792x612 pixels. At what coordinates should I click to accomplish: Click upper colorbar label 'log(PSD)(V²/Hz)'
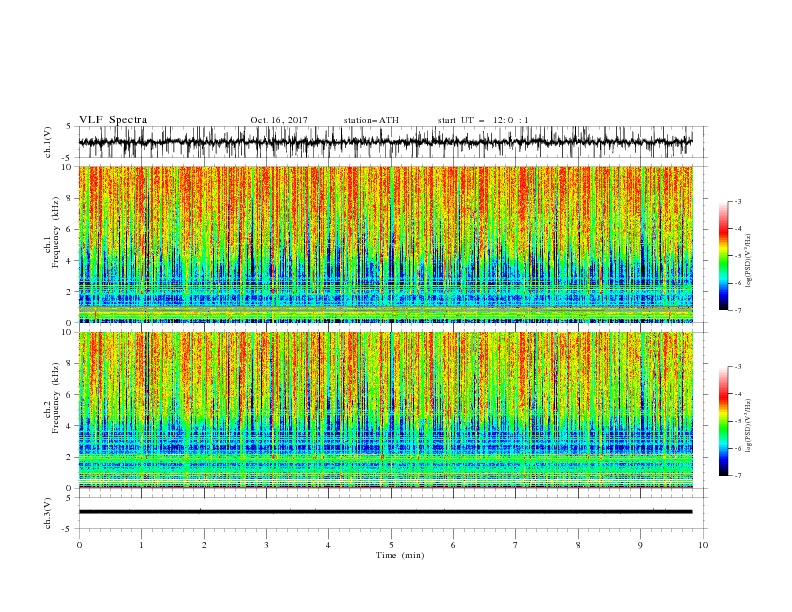point(749,261)
